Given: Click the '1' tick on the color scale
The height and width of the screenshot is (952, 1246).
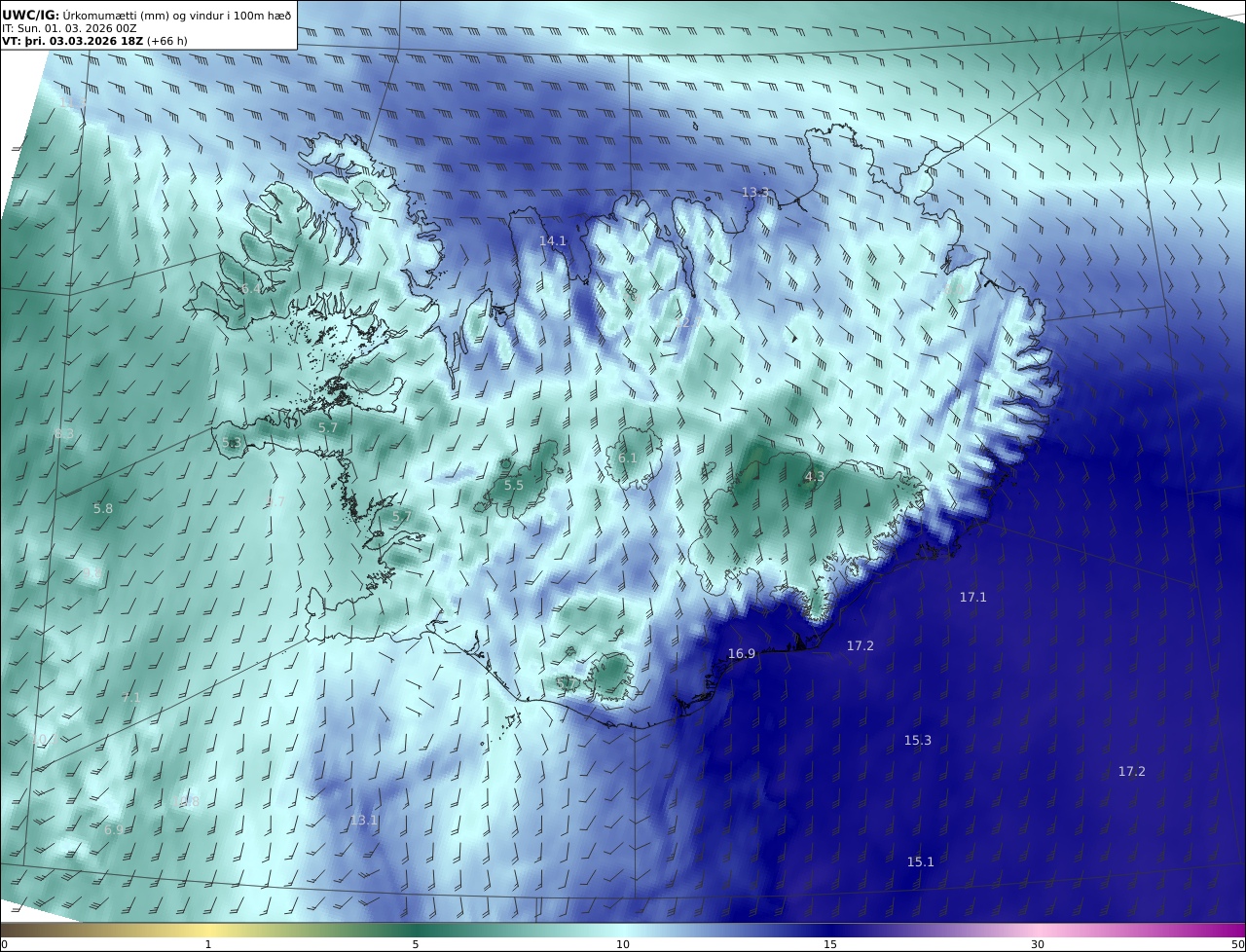Looking at the screenshot, I should click(x=208, y=944).
